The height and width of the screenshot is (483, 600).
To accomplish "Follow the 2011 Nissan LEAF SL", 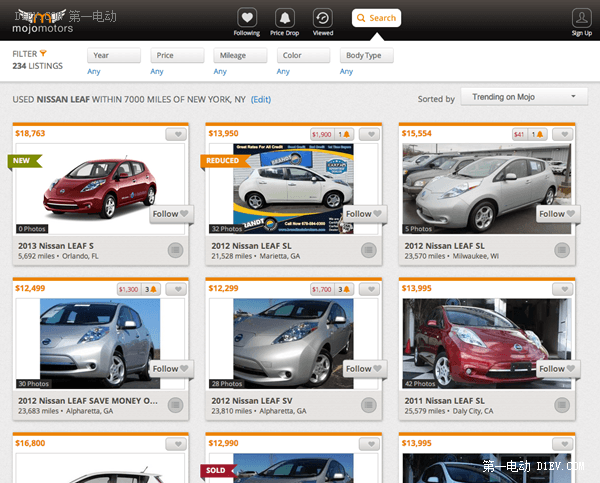I will 558,369.
